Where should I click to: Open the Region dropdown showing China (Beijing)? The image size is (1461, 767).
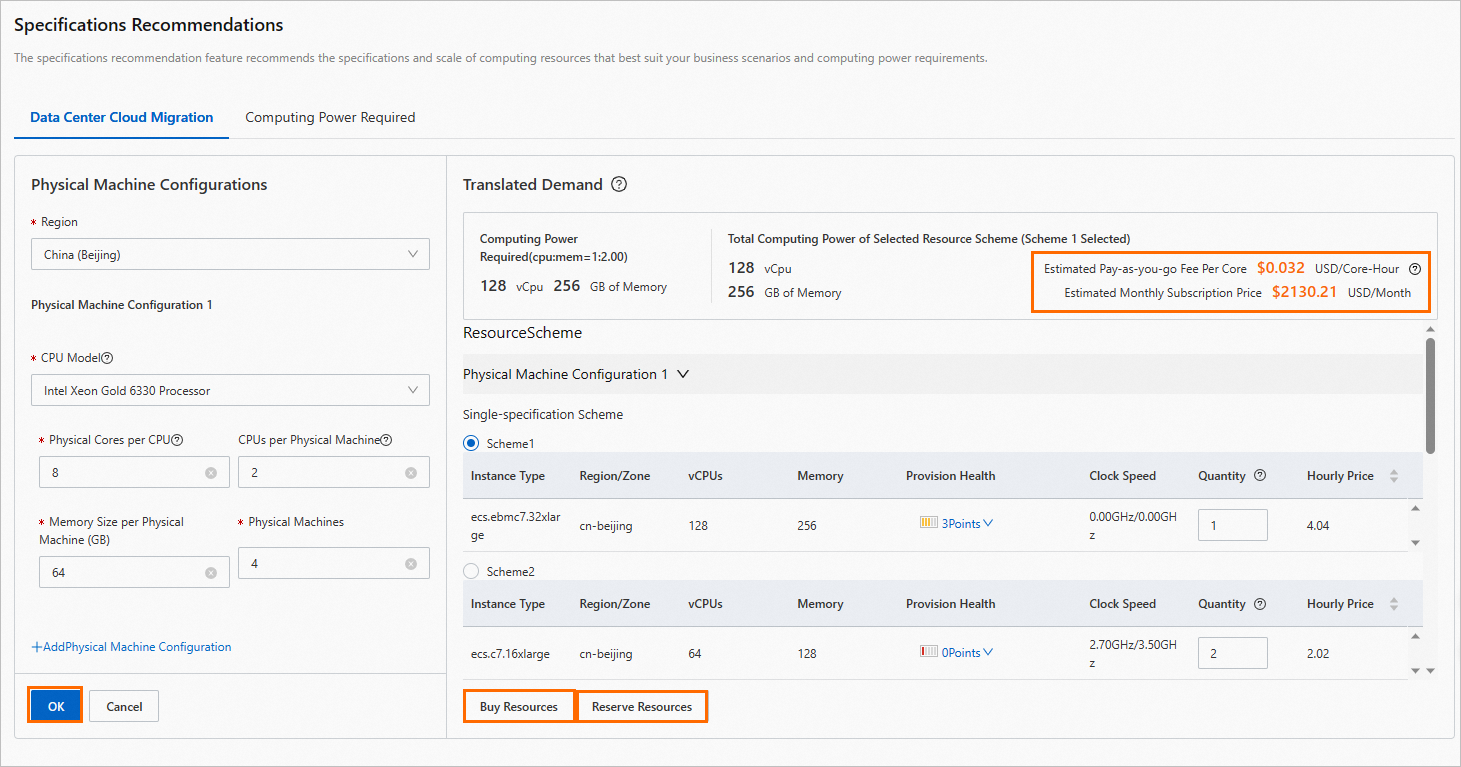(x=230, y=255)
